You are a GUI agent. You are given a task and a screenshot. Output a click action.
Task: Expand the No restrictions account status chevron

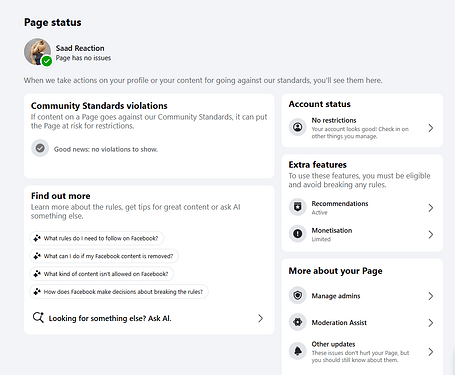431,128
